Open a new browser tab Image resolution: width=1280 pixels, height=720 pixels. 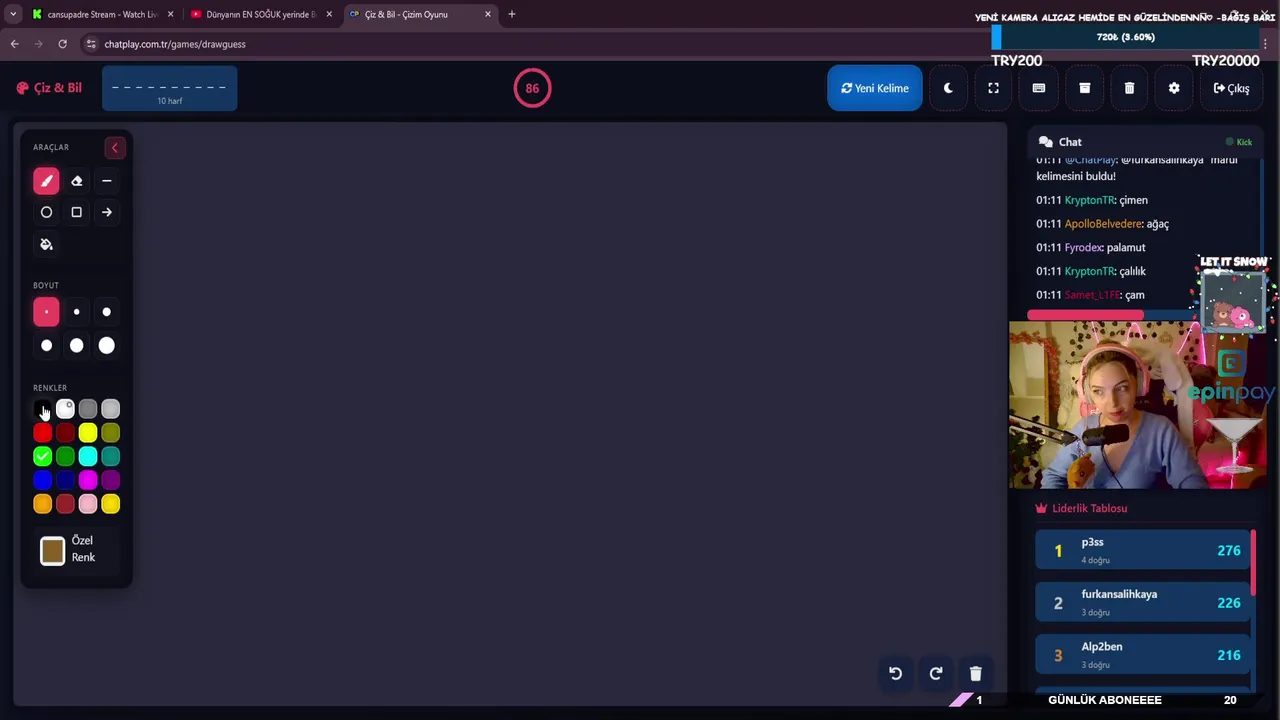click(x=511, y=14)
